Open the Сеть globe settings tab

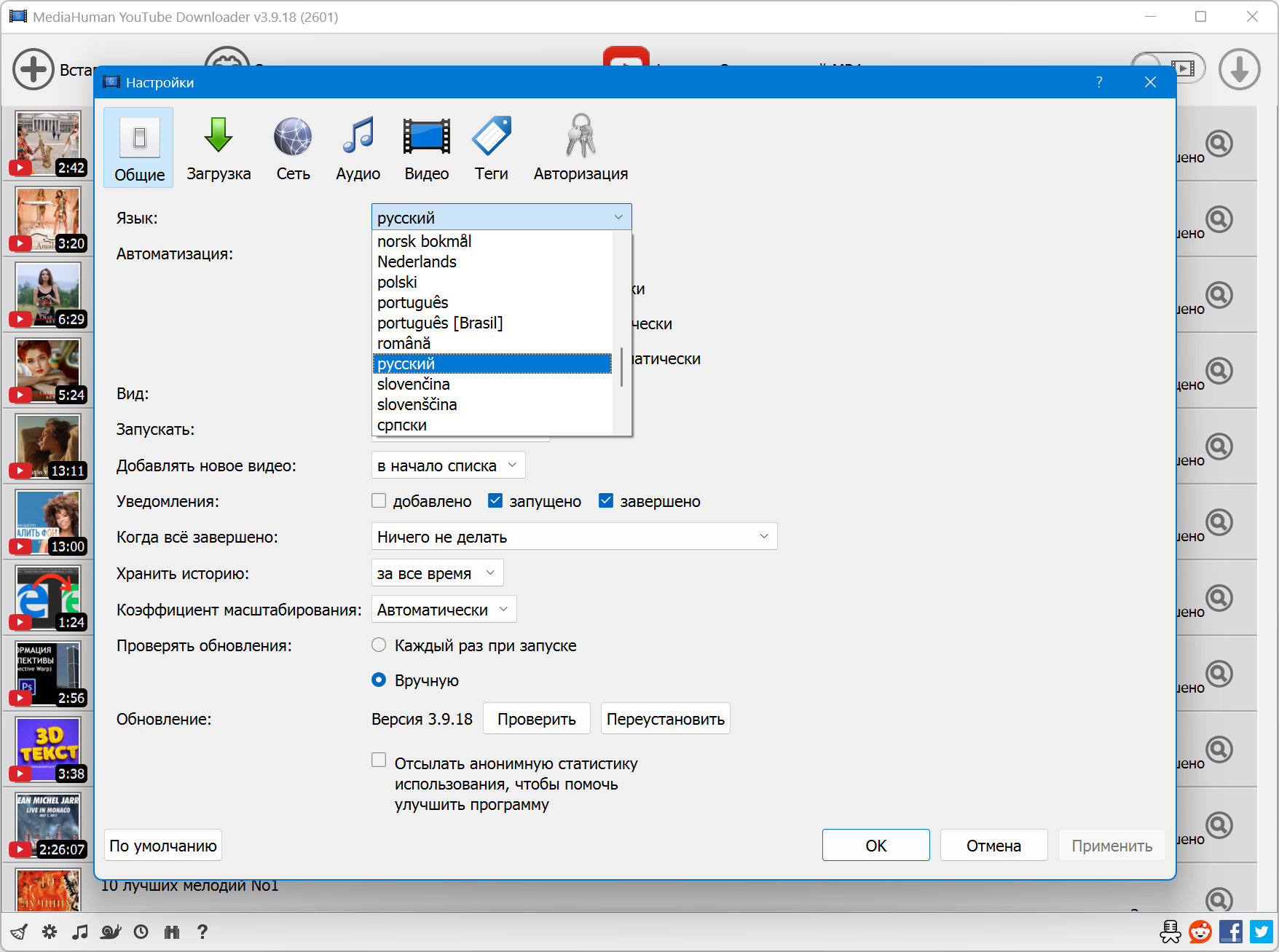click(293, 149)
